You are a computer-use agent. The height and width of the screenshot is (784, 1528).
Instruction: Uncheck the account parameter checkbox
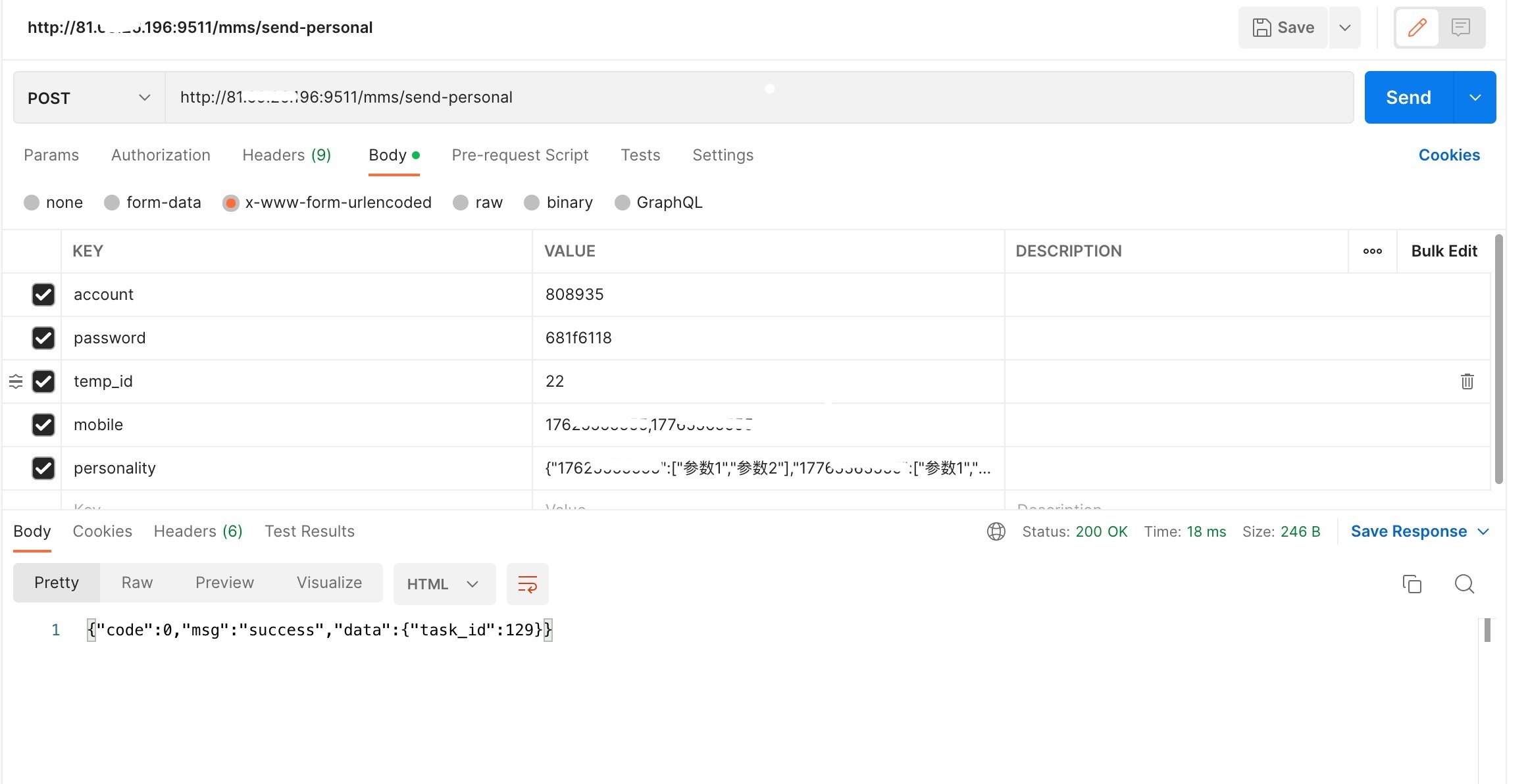(x=43, y=295)
